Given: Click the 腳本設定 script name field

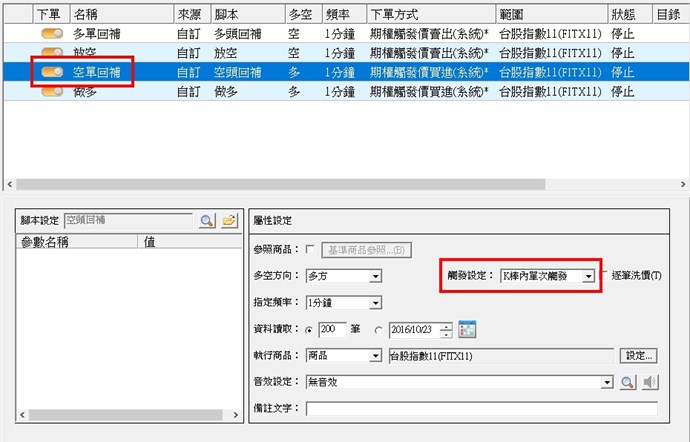Looking at the screenshot, I should click(128, 220).
